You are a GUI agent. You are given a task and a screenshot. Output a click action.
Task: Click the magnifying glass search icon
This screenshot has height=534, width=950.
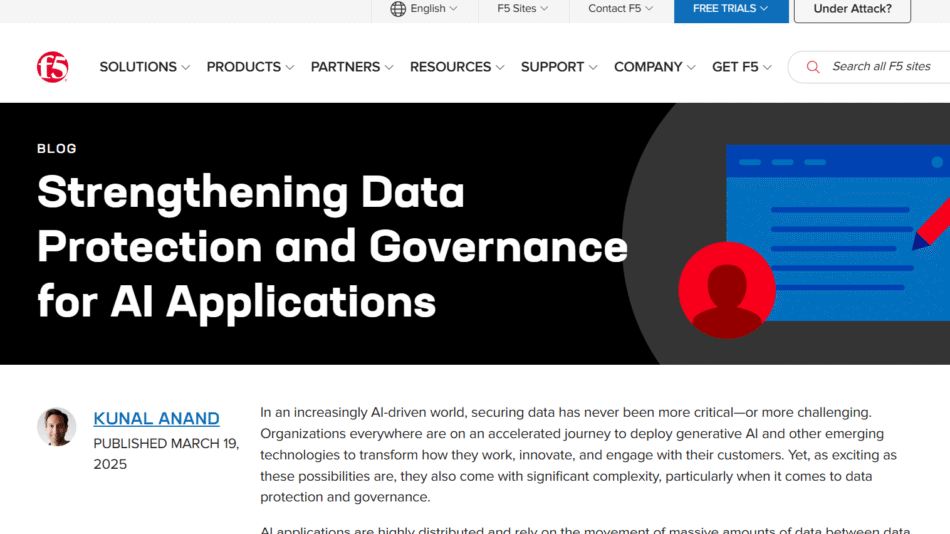coord(813,67)
